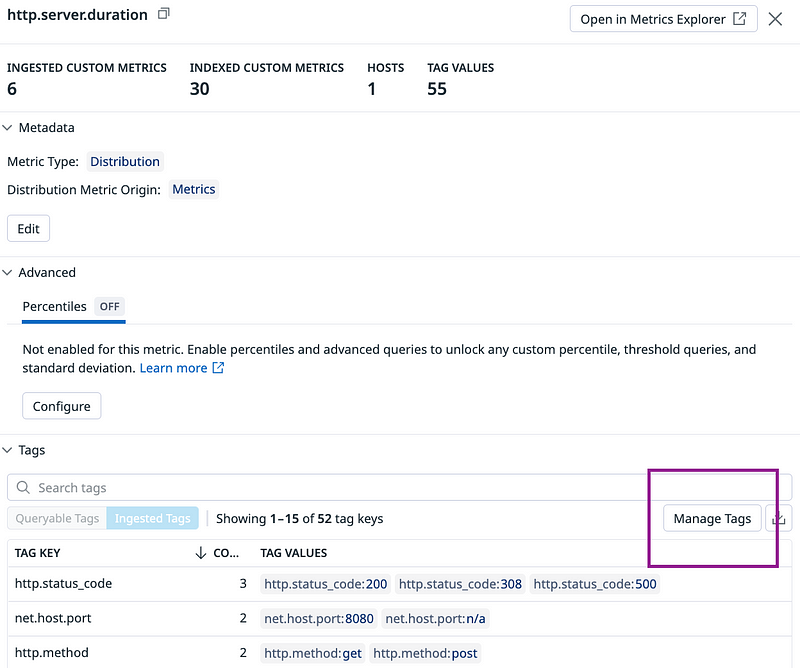The width and height of the screenshot is (800, 668).
Task: Click the Manage Tags button
Action: (712, 518)
